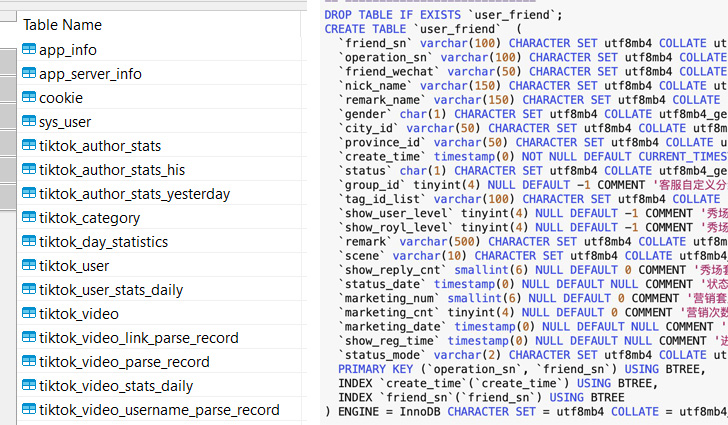Image resolution: width=728 pixels, height=425 pixels.
Task: Select the tiktok_author_stats_yesterday table name
Action: 134,194
